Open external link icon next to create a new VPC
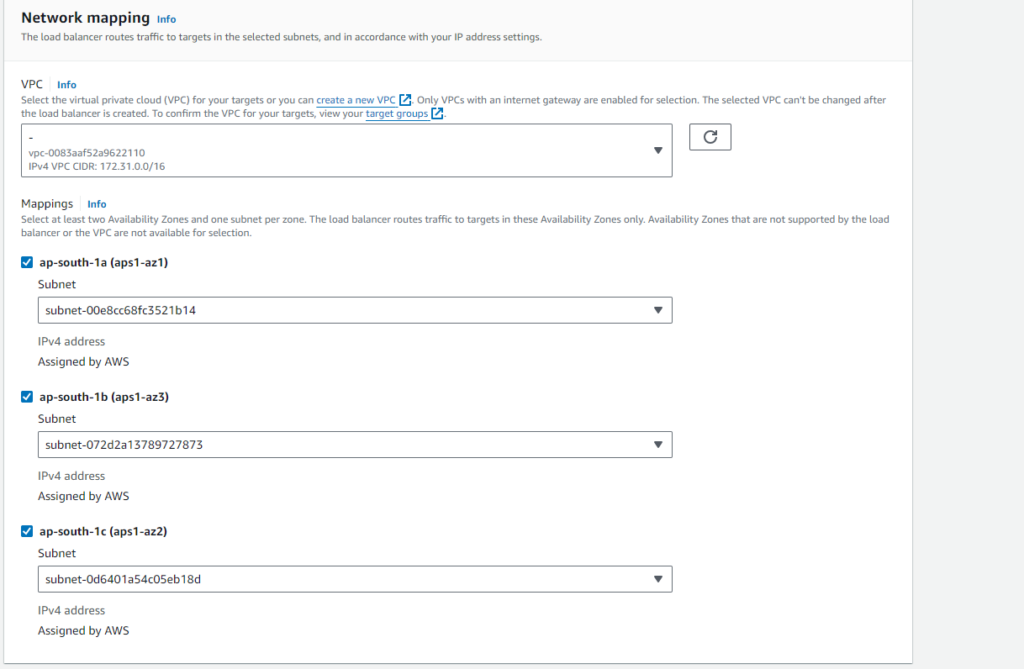The width and height of the screenshot is (1024, 669). click(x=405, y=100)
